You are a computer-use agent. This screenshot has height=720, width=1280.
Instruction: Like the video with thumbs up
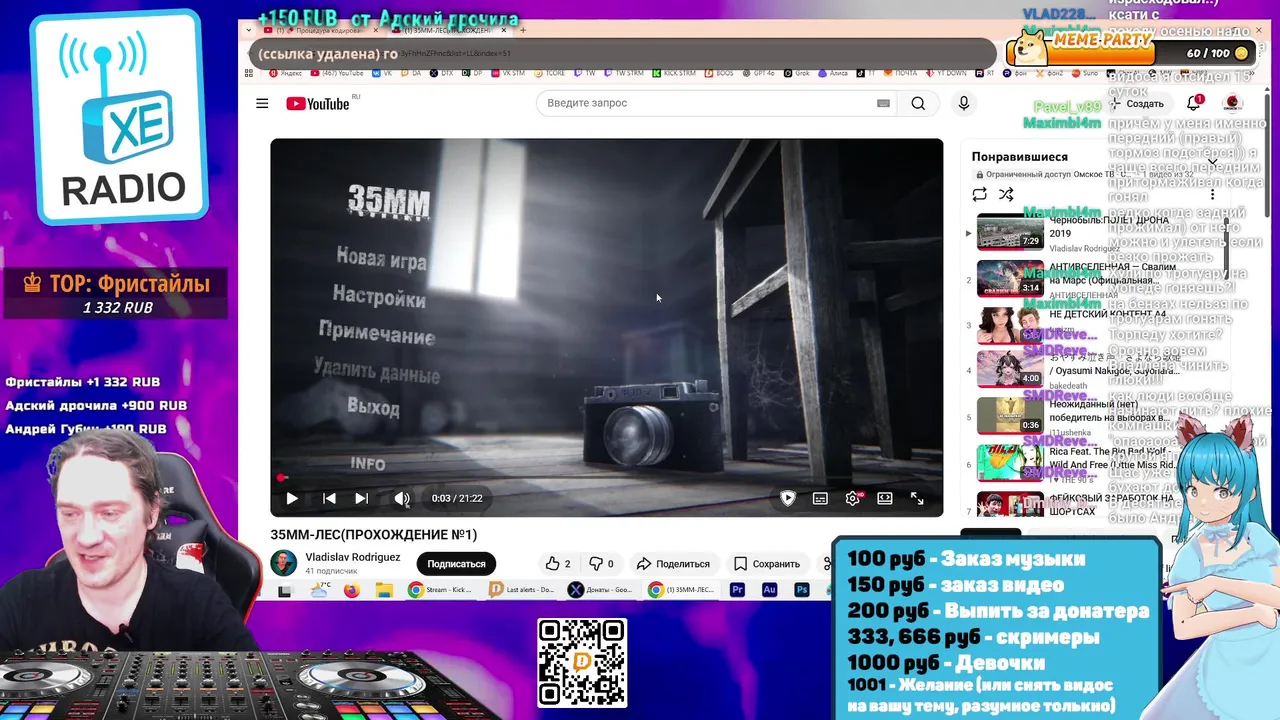558,564
